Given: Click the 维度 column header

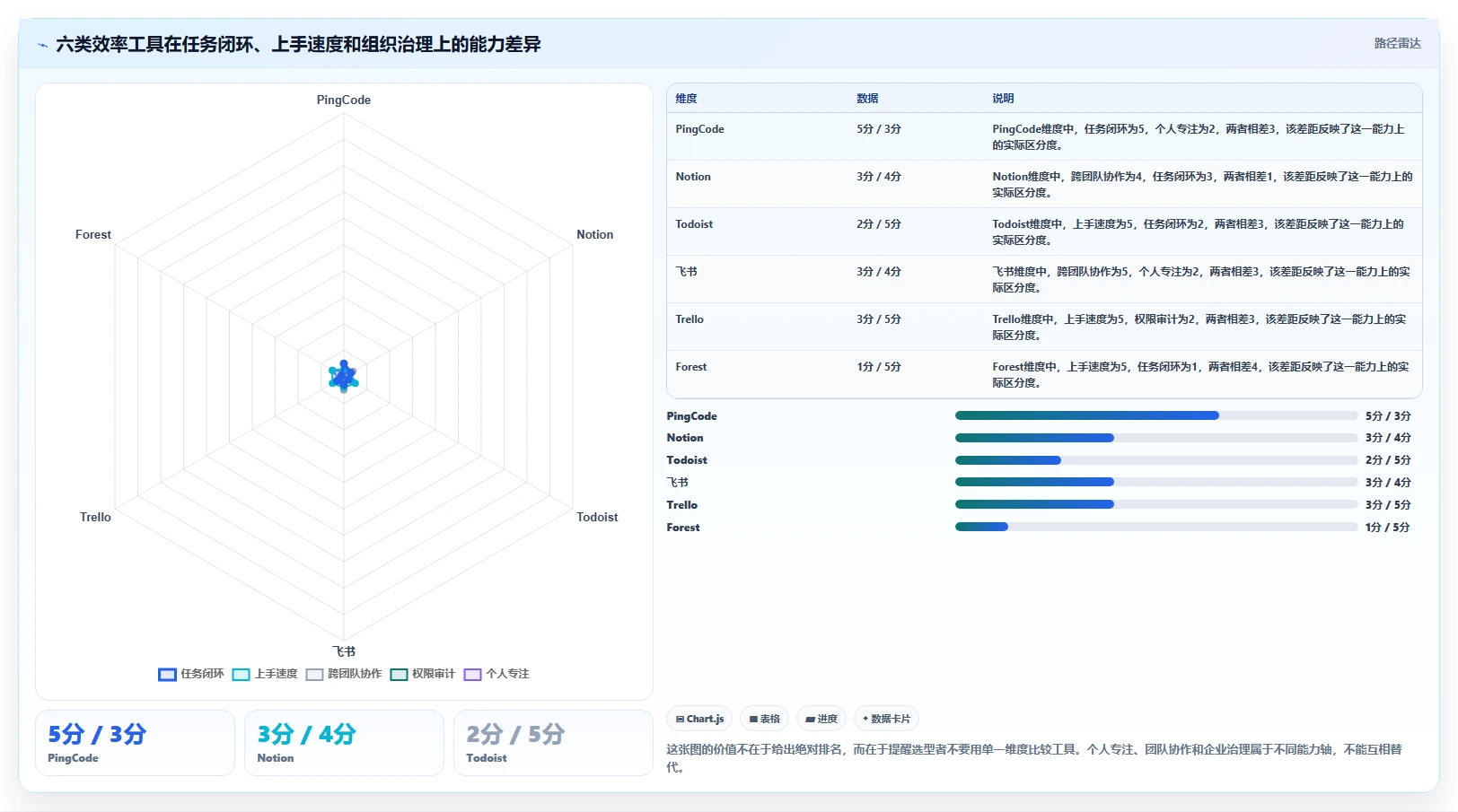Looking at the screenshot, I should coord(686,99).
